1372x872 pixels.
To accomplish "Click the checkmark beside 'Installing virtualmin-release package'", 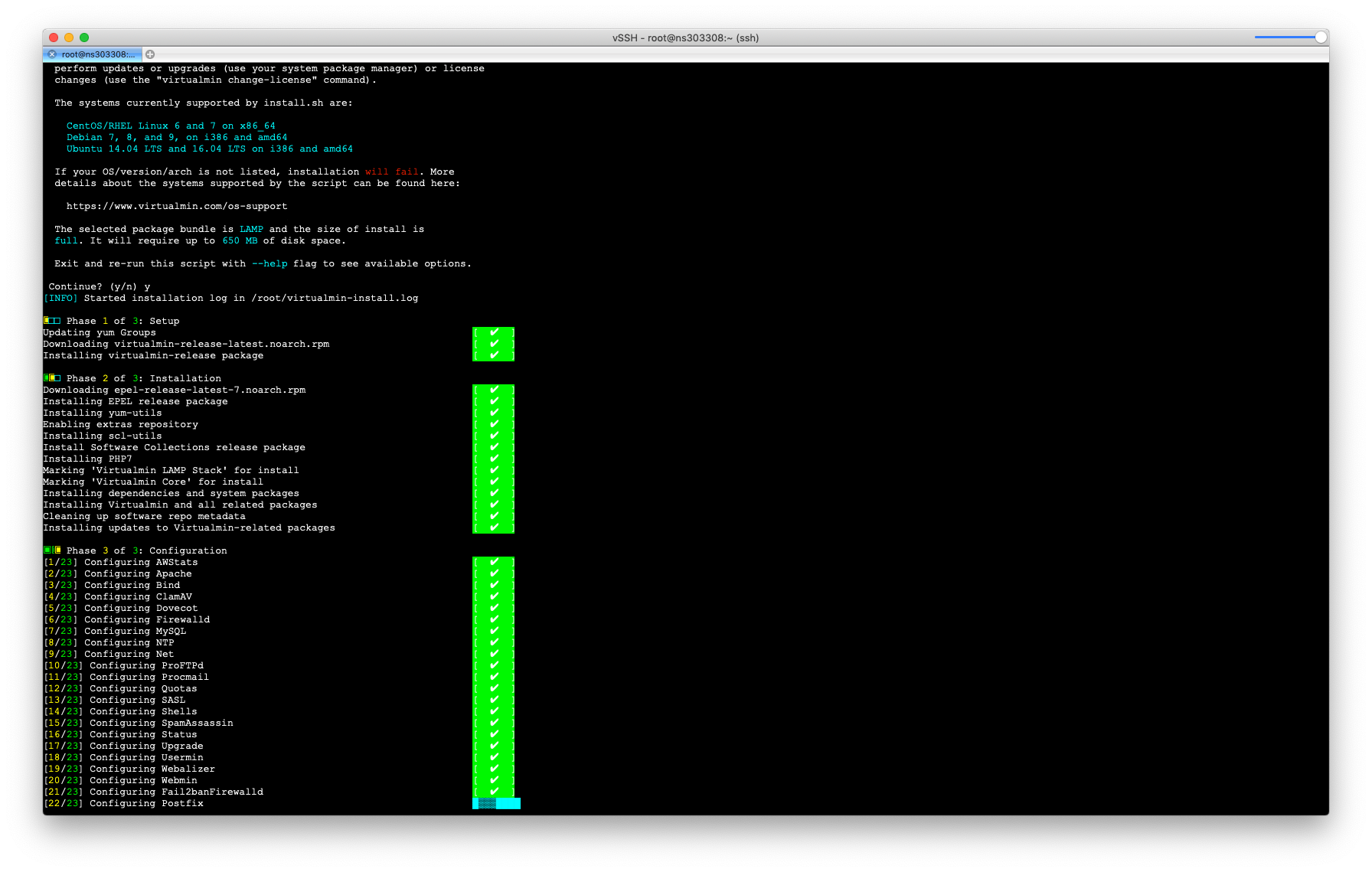I will [494, 355].
